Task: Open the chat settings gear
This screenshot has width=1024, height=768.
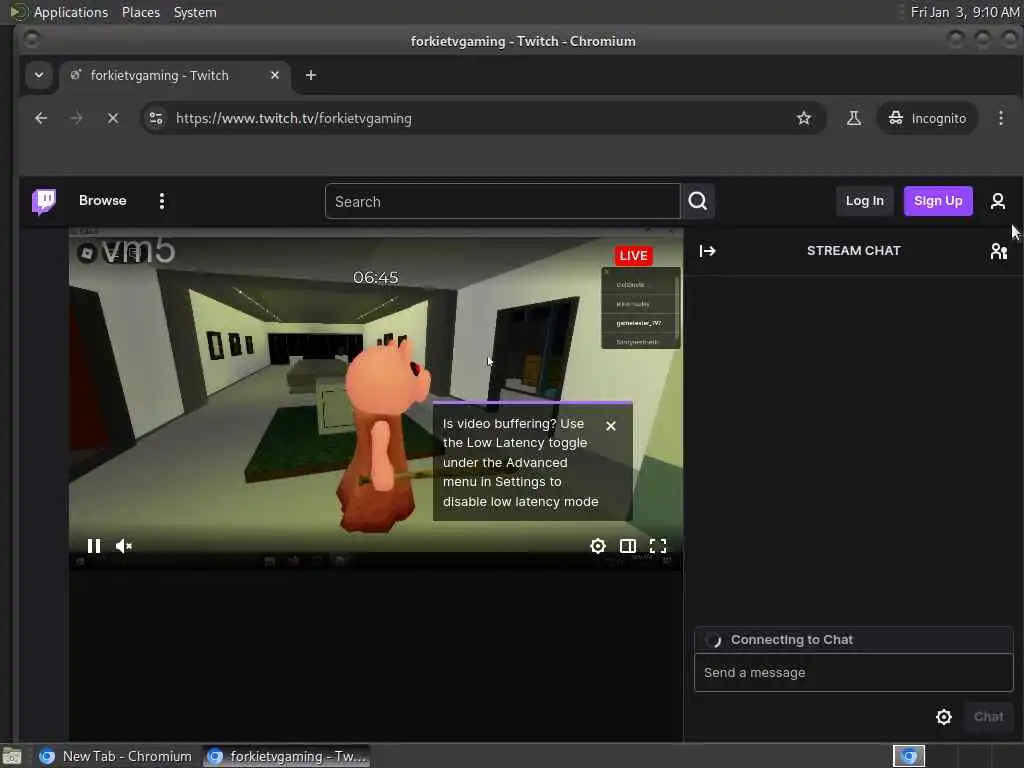Action: coord(943,717)
